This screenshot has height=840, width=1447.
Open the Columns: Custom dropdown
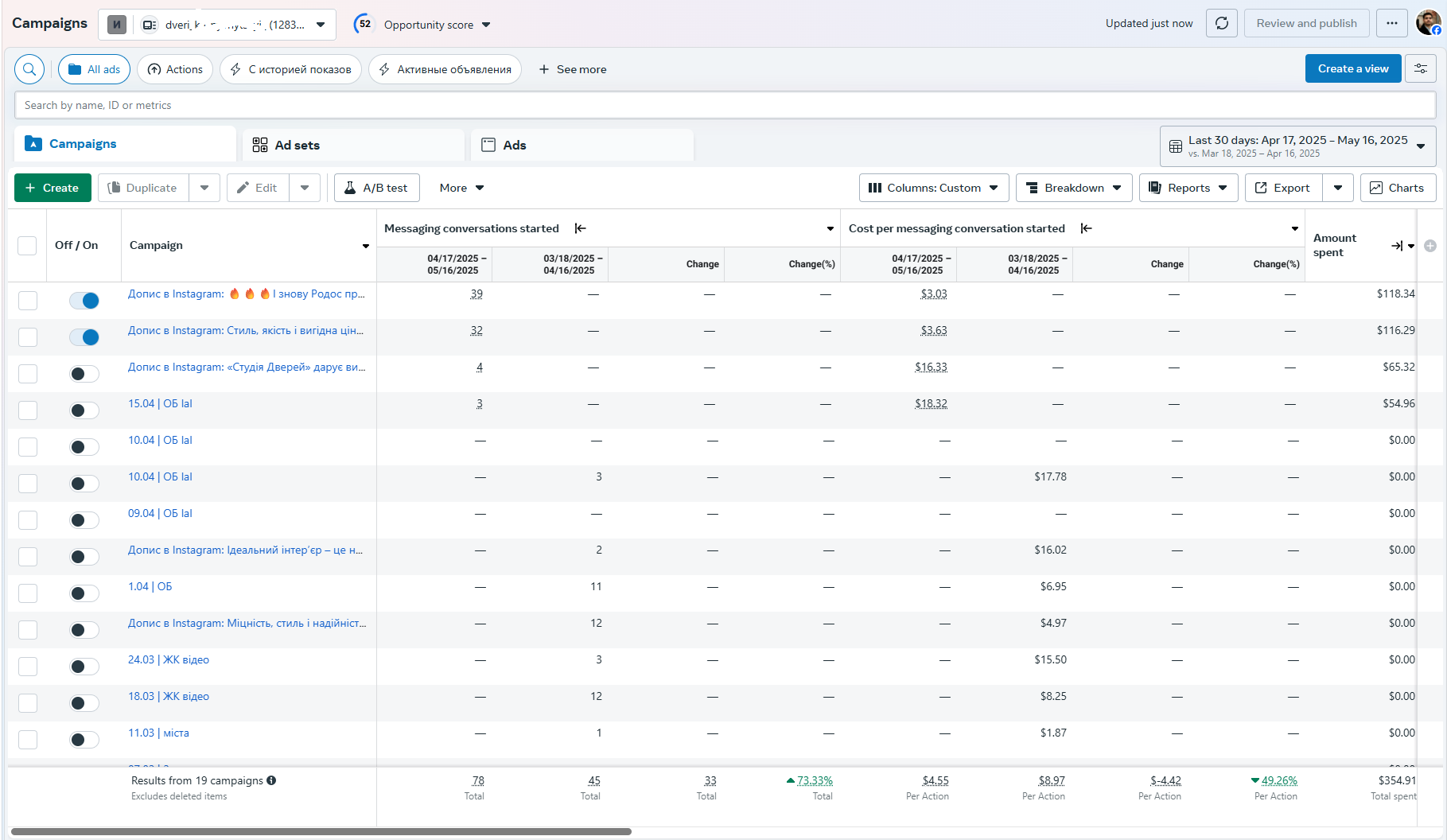934,188
